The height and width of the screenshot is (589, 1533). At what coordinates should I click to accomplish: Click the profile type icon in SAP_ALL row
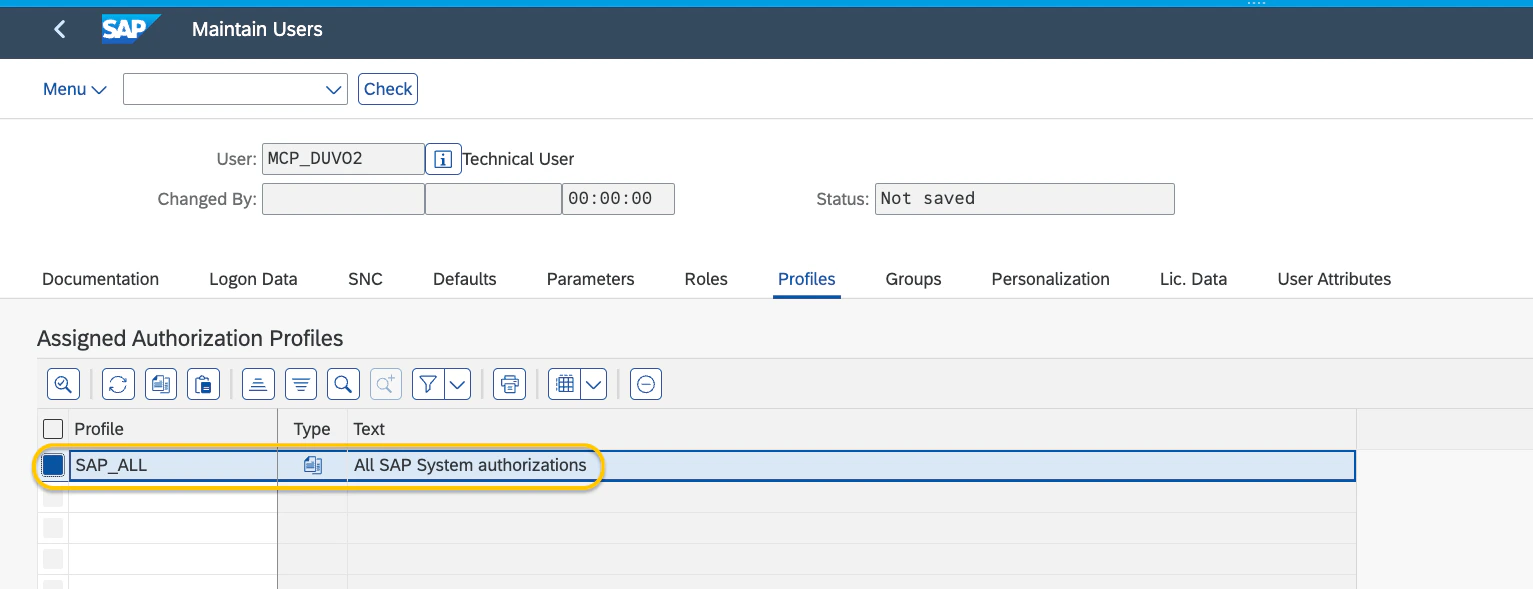(313, 465)
